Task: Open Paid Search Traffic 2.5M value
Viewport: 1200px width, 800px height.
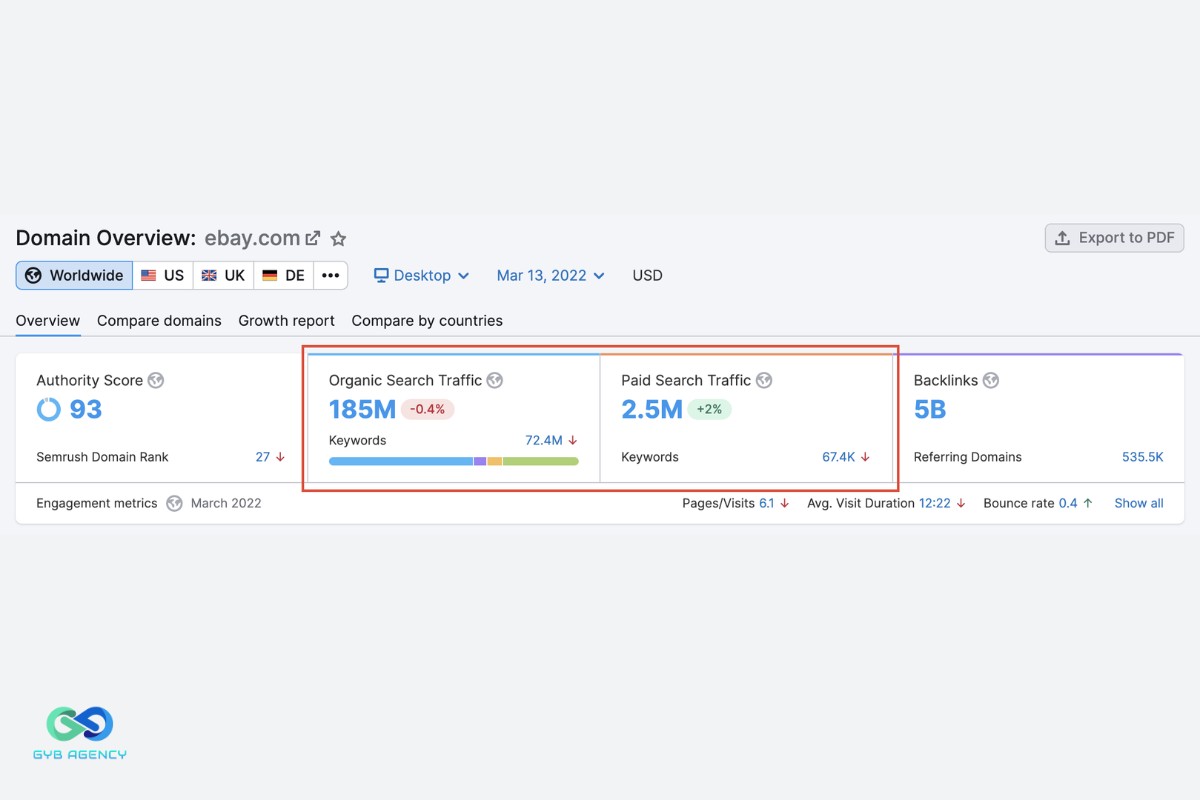Action: pos(652,409)
